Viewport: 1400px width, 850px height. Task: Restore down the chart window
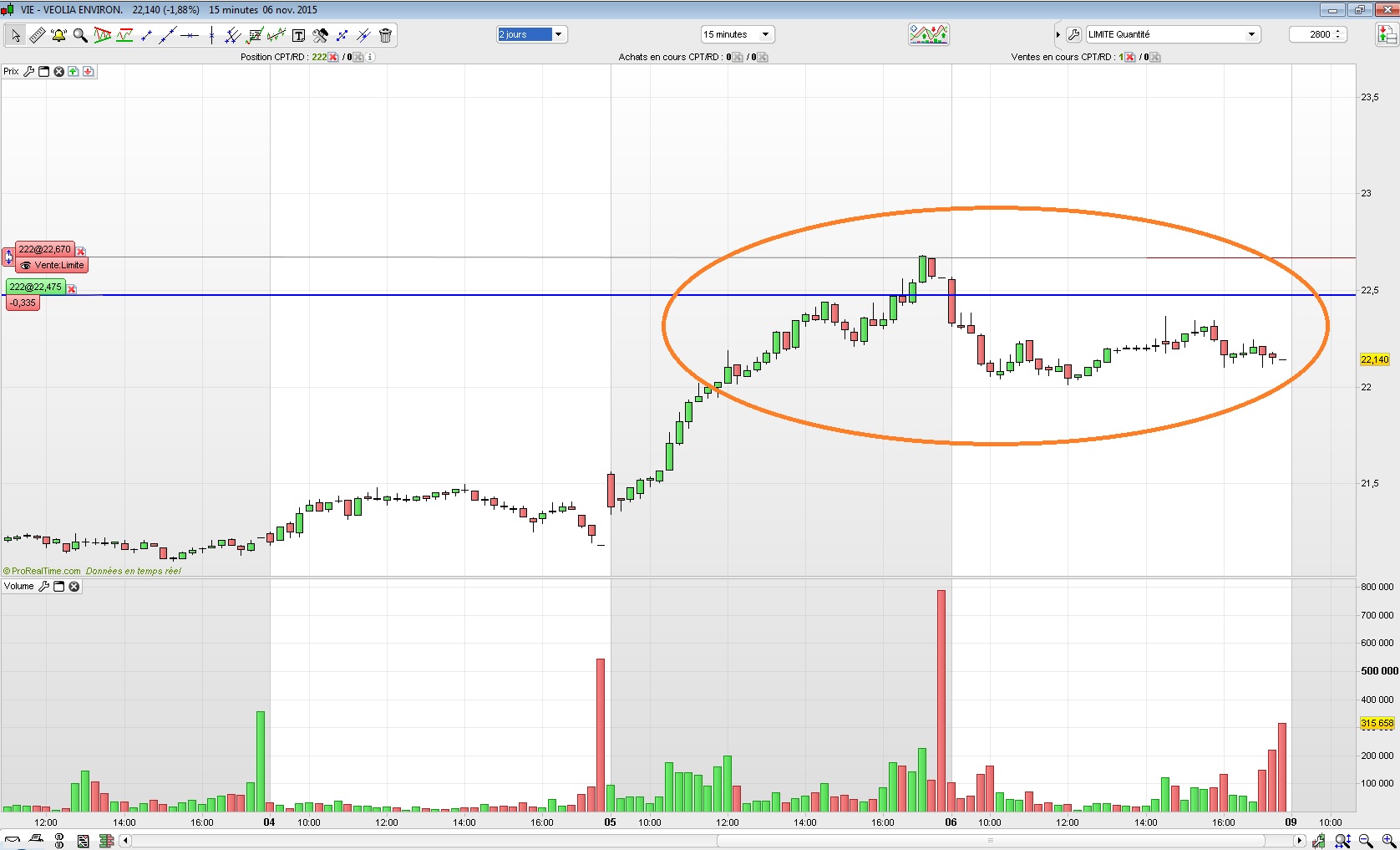(x=1360, y=10)
